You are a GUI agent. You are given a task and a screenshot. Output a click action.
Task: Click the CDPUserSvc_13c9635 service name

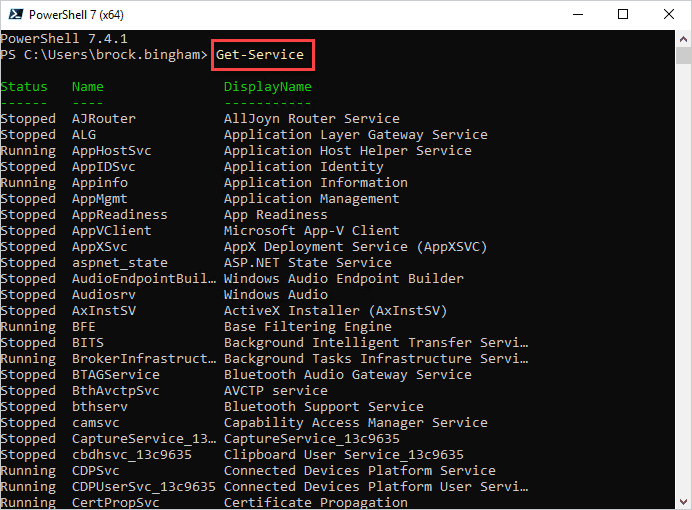(144, 487)
